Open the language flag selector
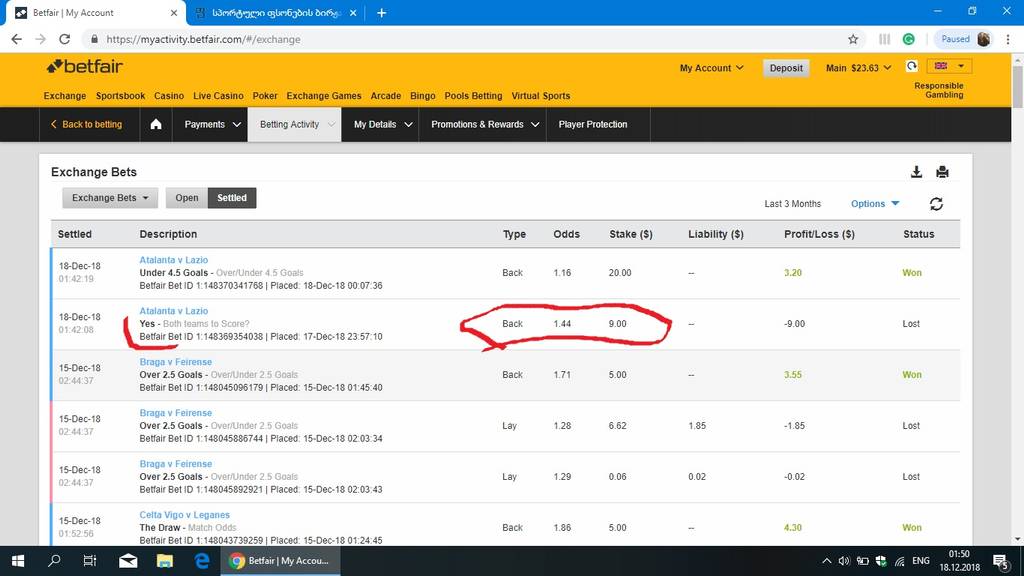The height and width of the screenshot is (576, 1024). 949,66
